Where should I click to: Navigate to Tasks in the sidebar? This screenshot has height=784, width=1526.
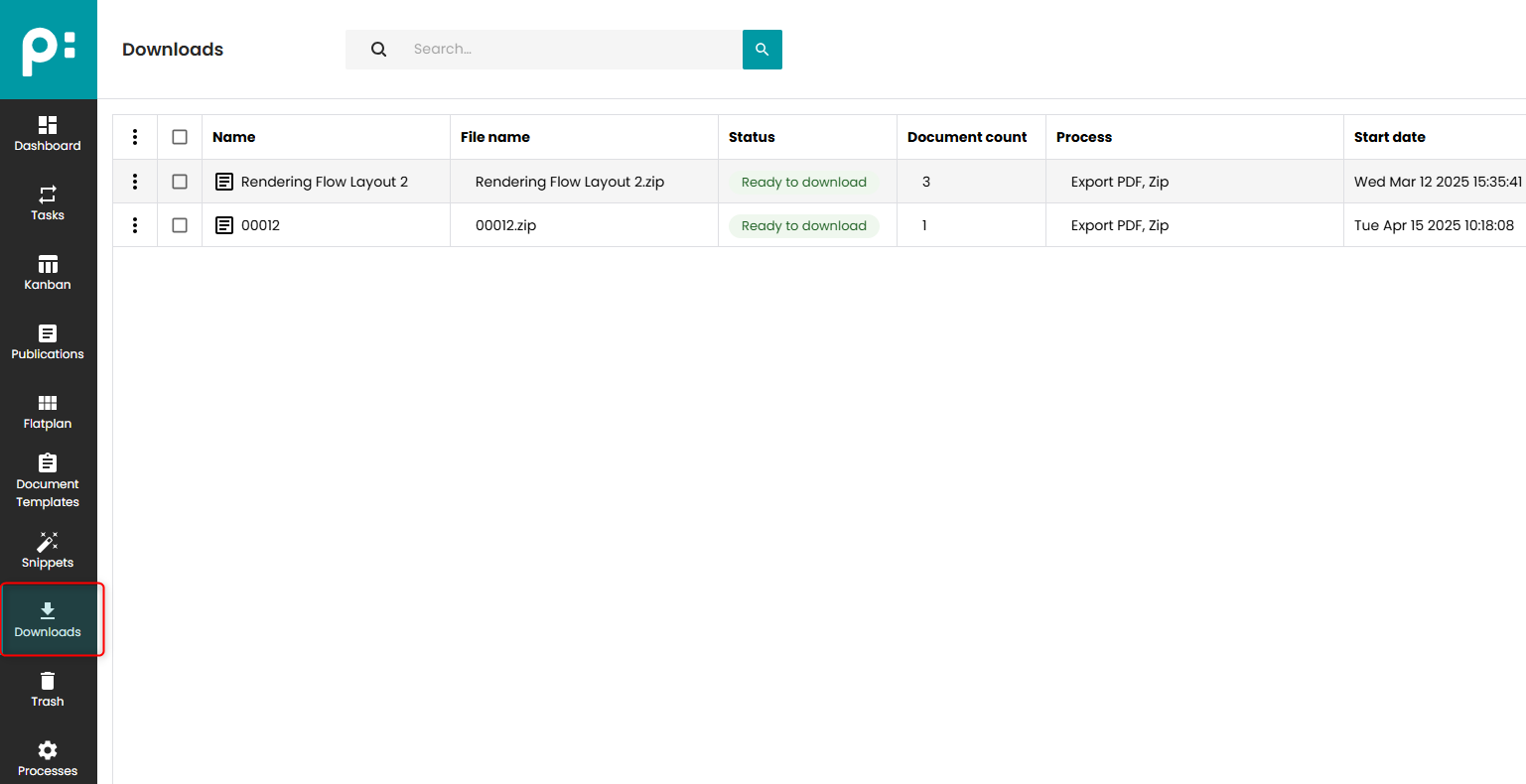pos(47,203)
